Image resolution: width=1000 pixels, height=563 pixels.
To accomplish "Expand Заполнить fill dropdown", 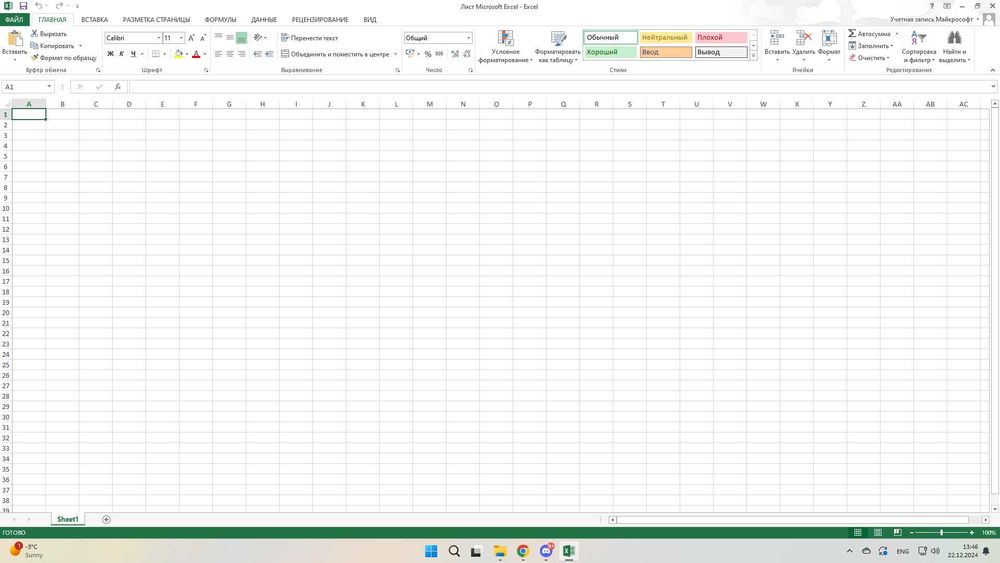I will click(x=892, y=46).
